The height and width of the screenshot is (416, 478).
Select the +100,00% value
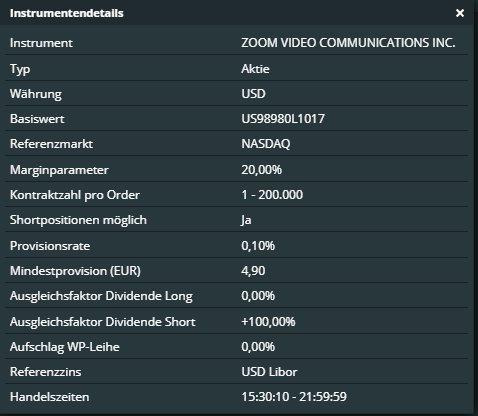pyautogui.click(x=268, y=322)
